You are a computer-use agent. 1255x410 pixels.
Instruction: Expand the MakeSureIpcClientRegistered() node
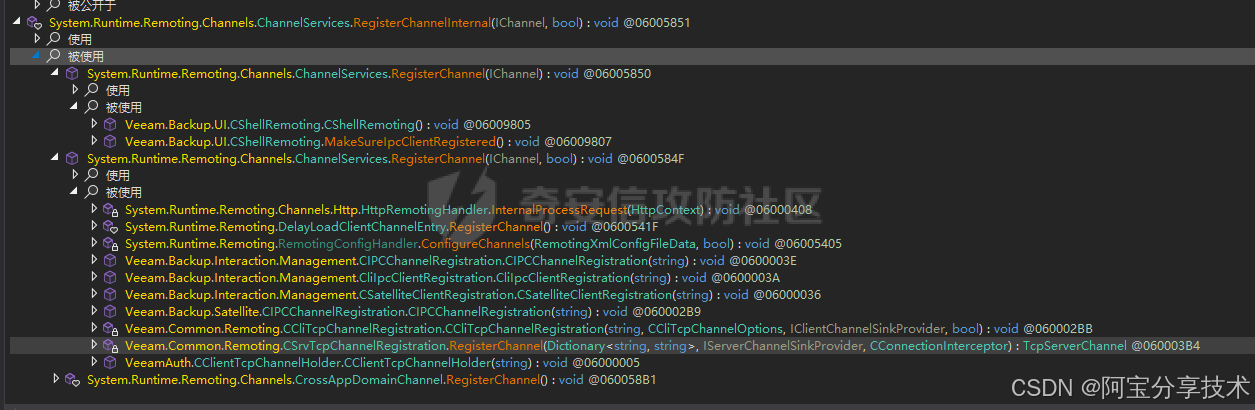tap(94, 141)
